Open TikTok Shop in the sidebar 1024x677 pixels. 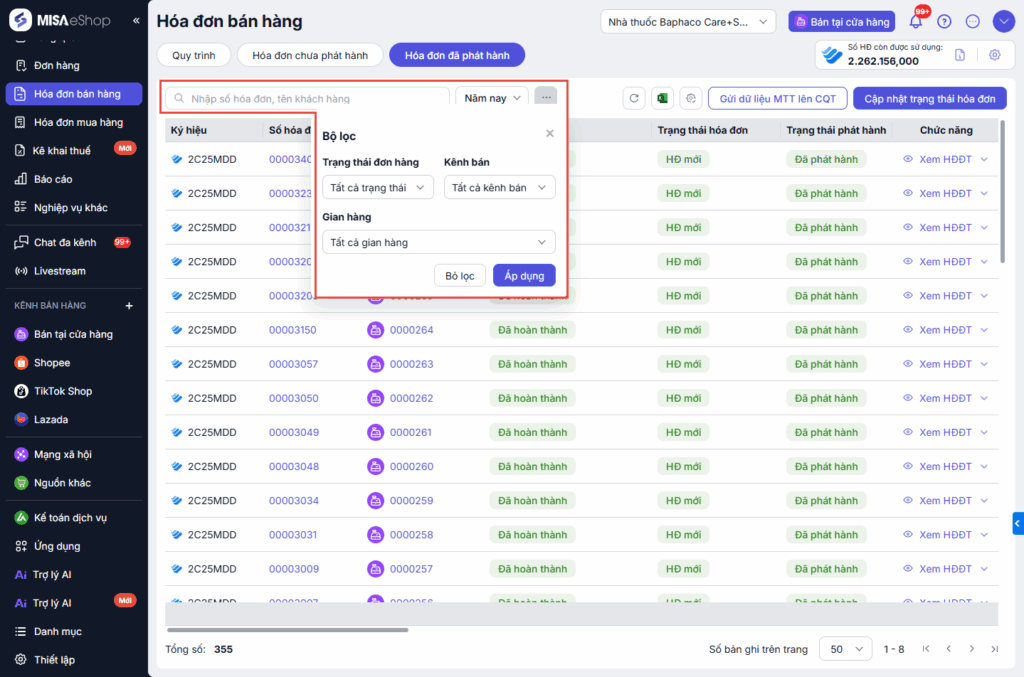[62, 391]
